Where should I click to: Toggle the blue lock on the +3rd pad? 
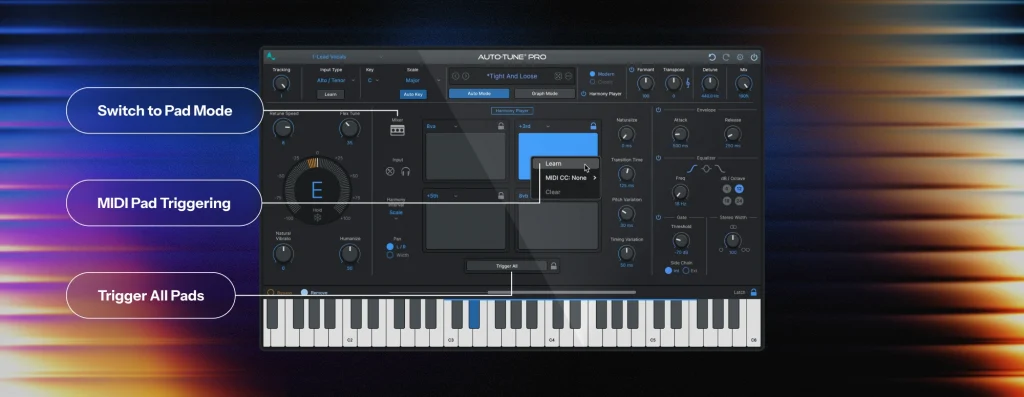(x=593, y=126)
